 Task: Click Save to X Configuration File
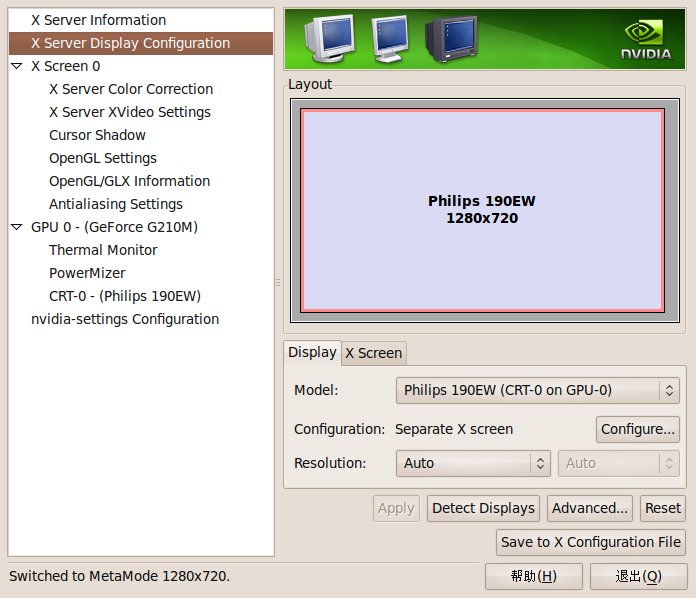pyautogui.click(x=591, y=543)
